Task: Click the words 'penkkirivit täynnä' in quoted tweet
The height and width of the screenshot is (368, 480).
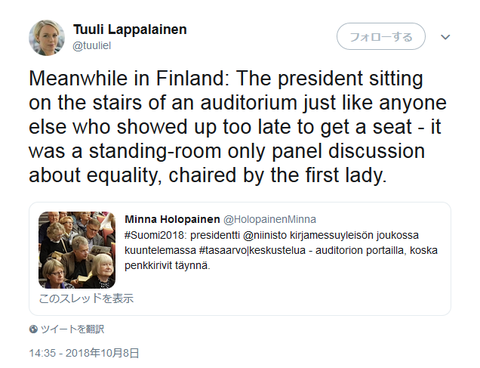Action: tap(167, 266)
